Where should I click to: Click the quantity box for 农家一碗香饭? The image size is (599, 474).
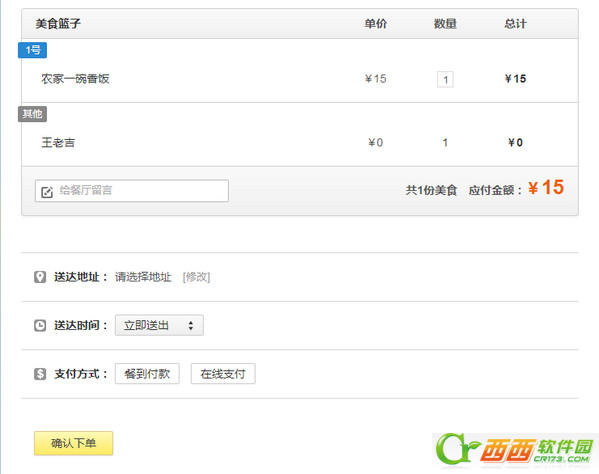click(x=445, y=79)
